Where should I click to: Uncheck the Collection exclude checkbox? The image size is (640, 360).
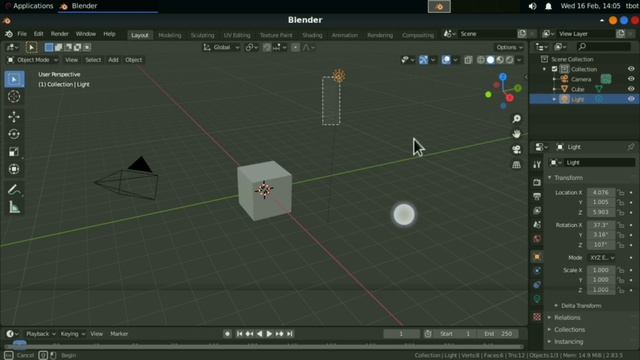click(x=554, y=69)
